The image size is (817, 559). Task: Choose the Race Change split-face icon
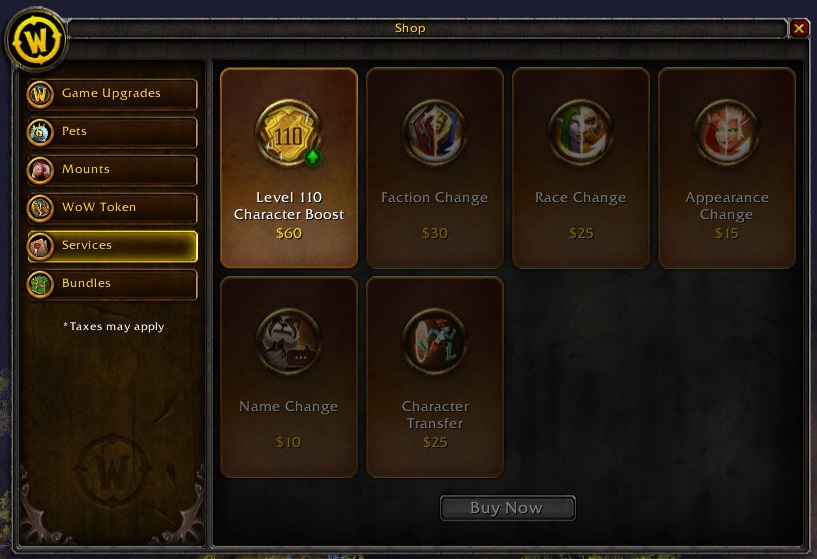tap(580, 133)
